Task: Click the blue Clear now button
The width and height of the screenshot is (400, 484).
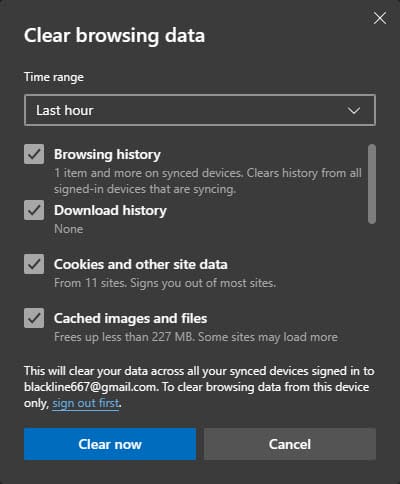Action: point(110,444)
